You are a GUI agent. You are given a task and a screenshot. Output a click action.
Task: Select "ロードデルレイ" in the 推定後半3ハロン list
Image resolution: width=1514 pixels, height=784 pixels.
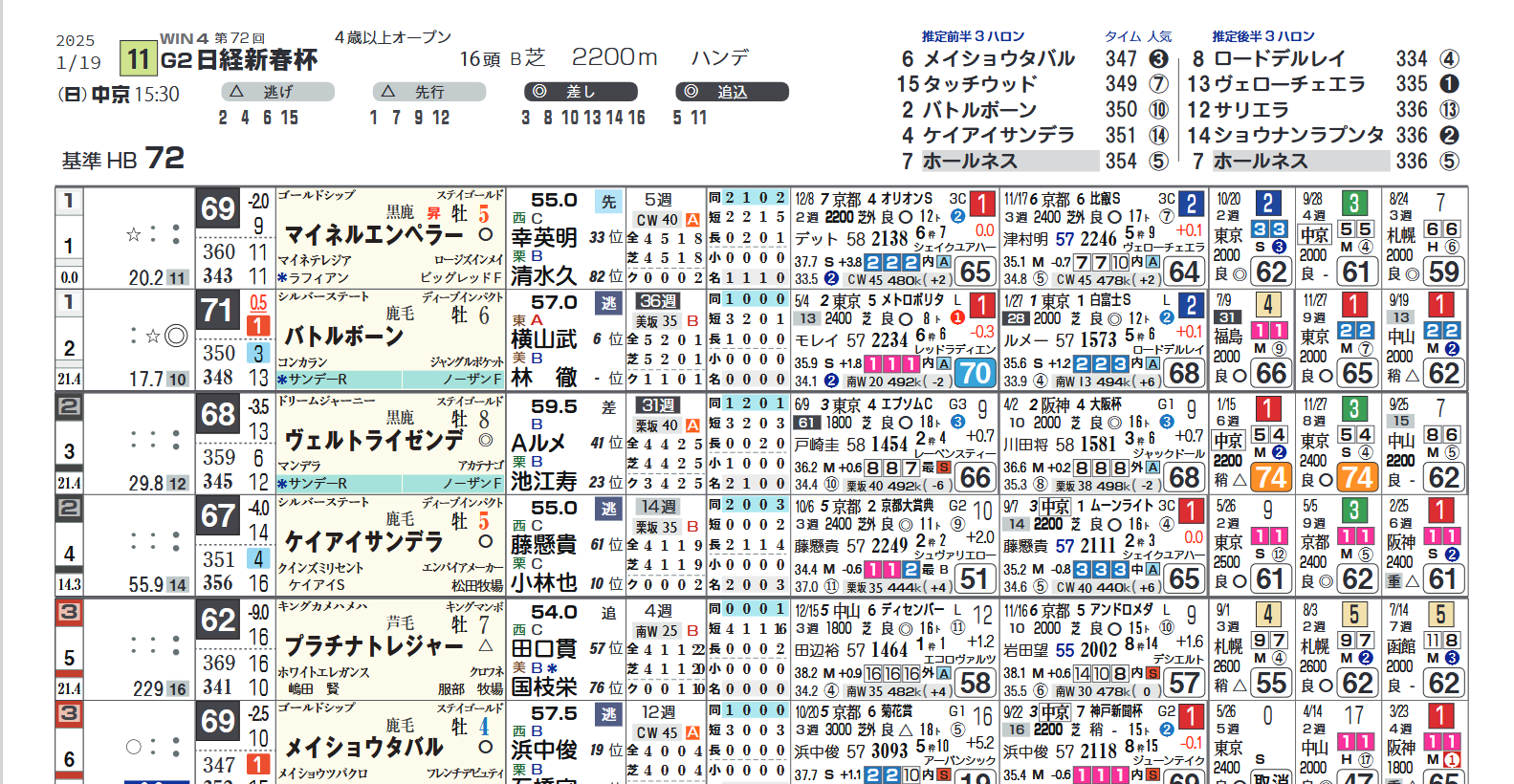(x=1280, y=59)
